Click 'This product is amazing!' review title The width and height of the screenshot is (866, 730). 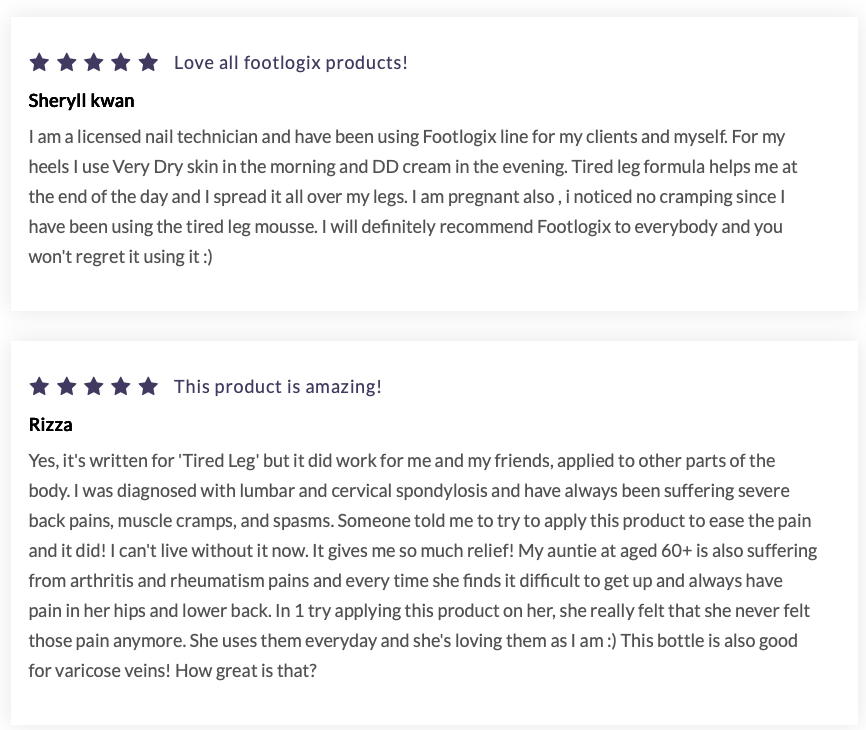point(277,386)
